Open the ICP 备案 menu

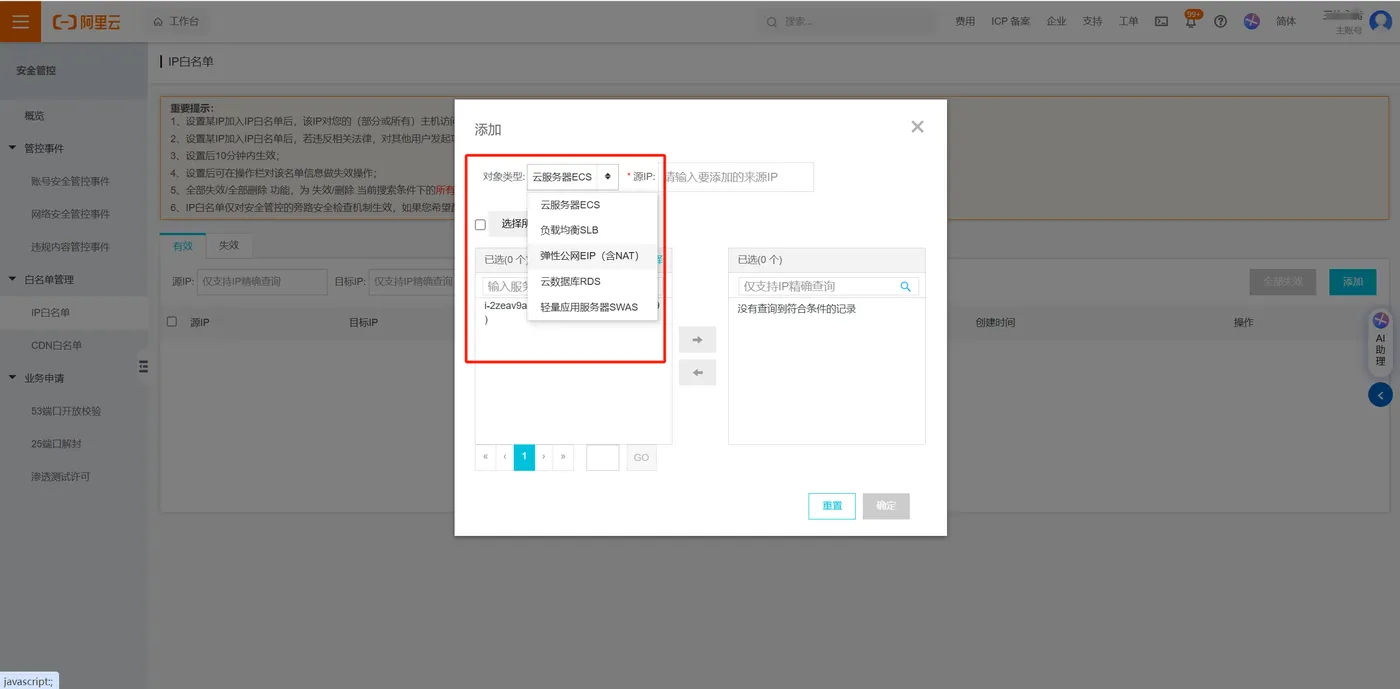click(1010, 21)
